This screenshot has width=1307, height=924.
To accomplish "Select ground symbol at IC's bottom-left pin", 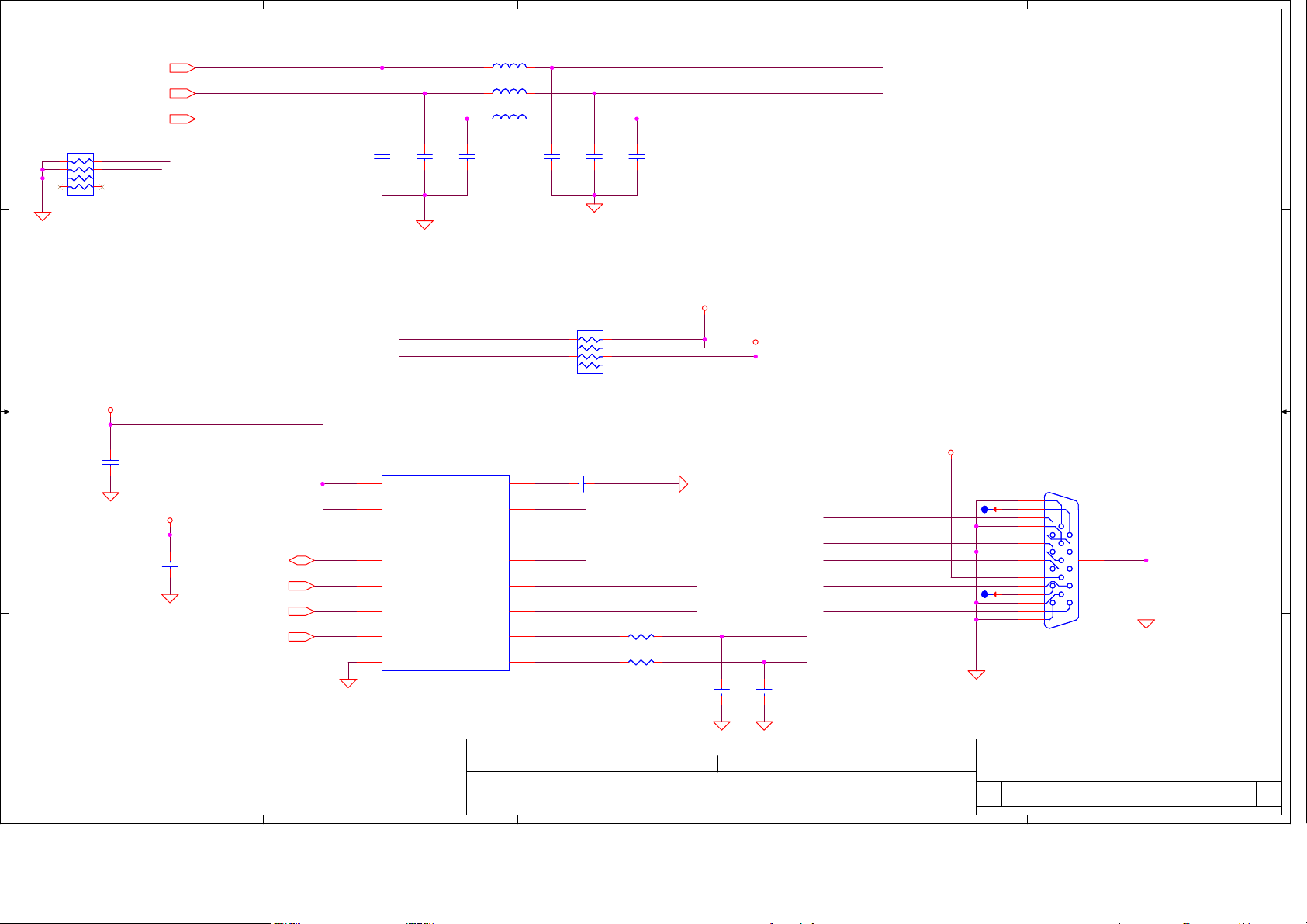I will [348, 683].
